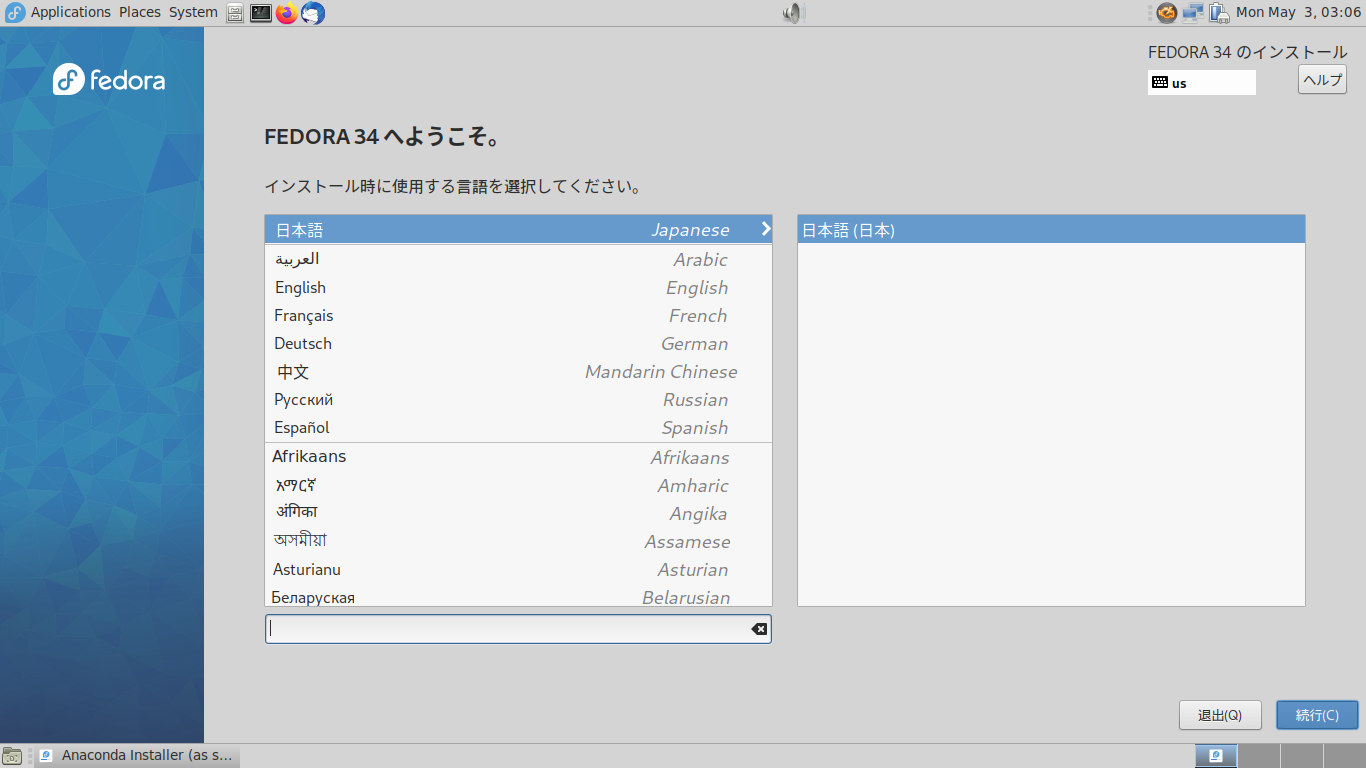Select Asturianu Asturian language row
This screenshot has width=1366, height=768.
[x=518, y=569]
